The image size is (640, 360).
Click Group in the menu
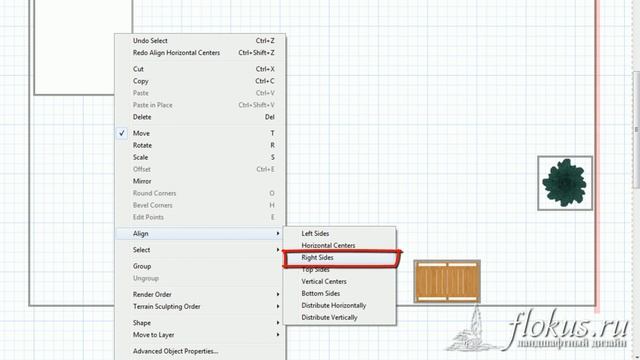click(x=200, y=266)
